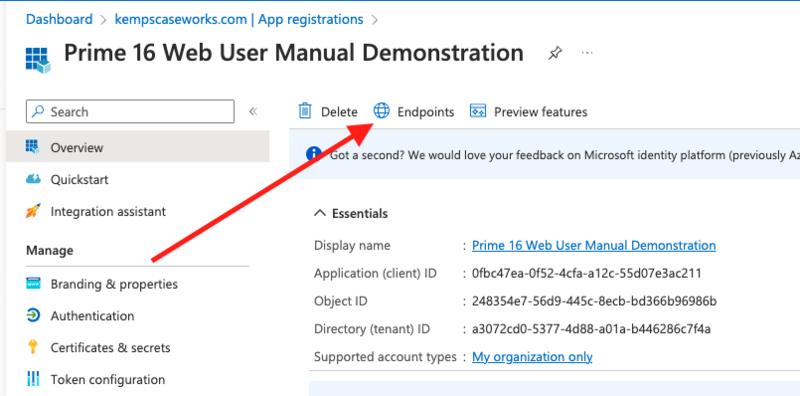The width and height of the screenshot is (800, 396).
Task: Open the more options ellipsis next to title
Action: (x=587, y=53)
